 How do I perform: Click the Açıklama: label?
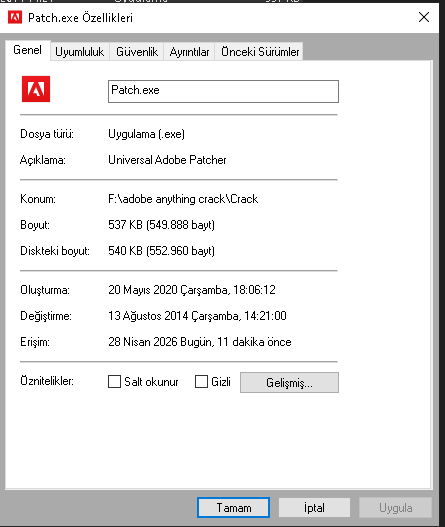[x=43, y=160]
